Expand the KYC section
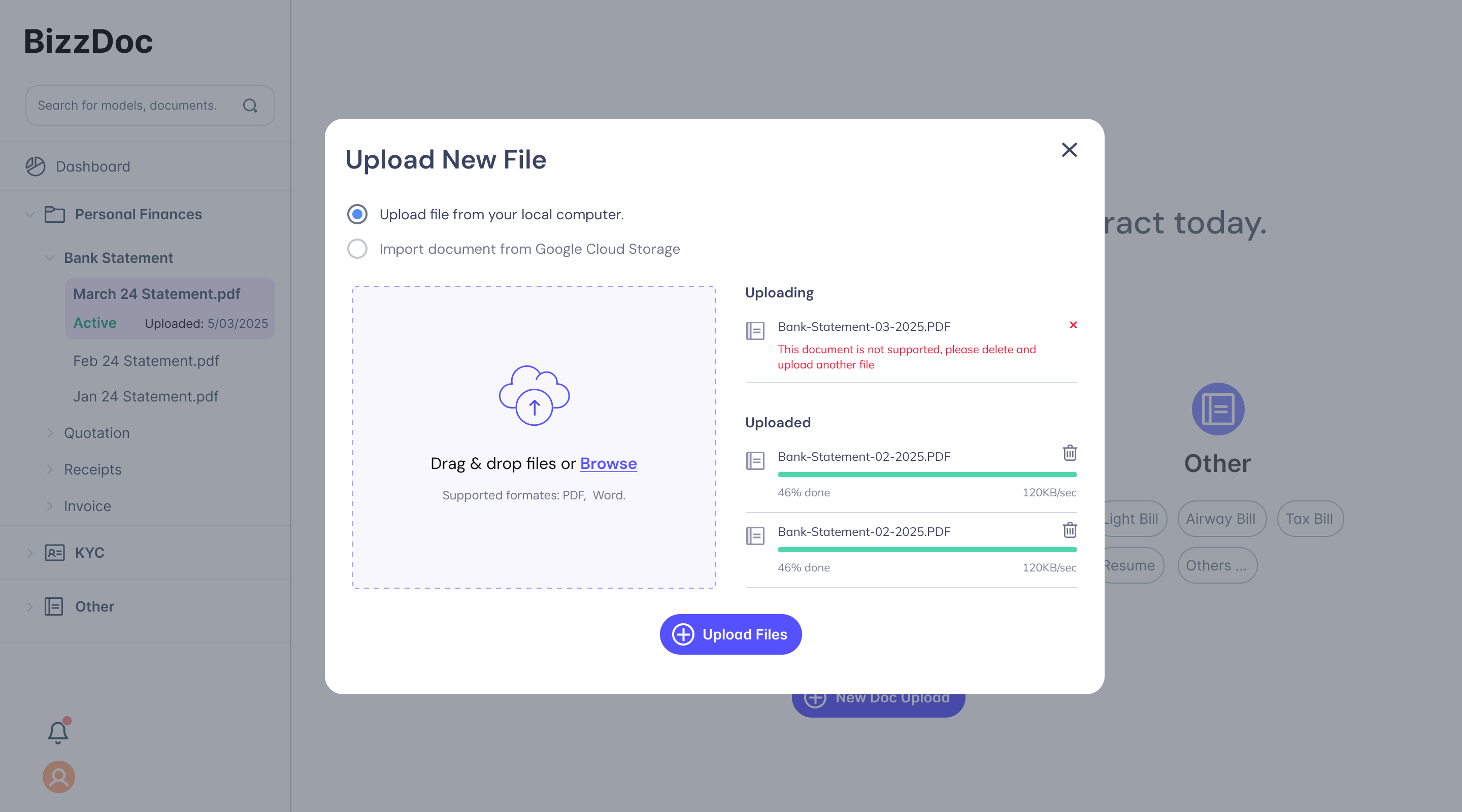 coord(30,553)
